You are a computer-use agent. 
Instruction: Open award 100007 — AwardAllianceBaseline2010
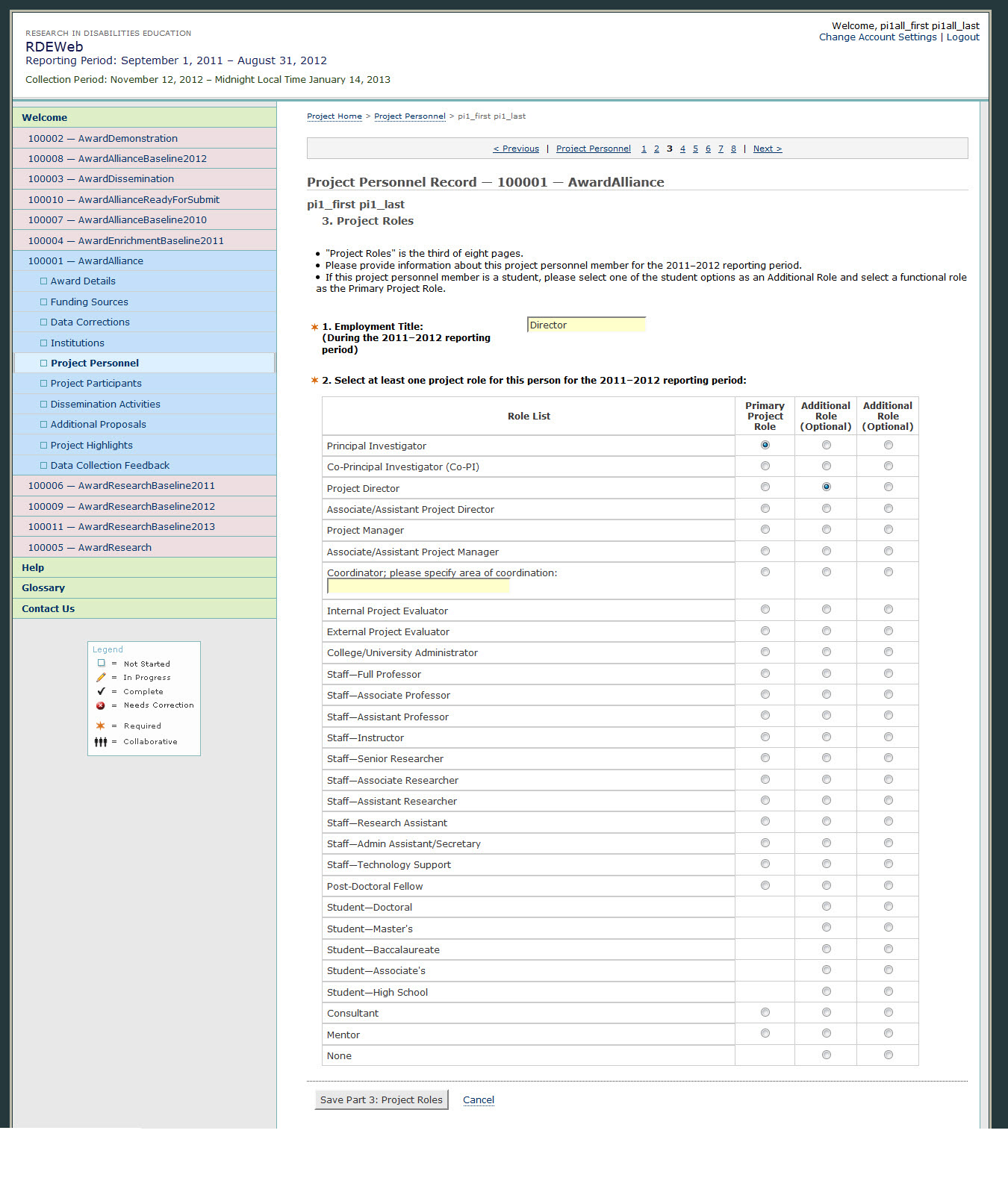(144, 219)
